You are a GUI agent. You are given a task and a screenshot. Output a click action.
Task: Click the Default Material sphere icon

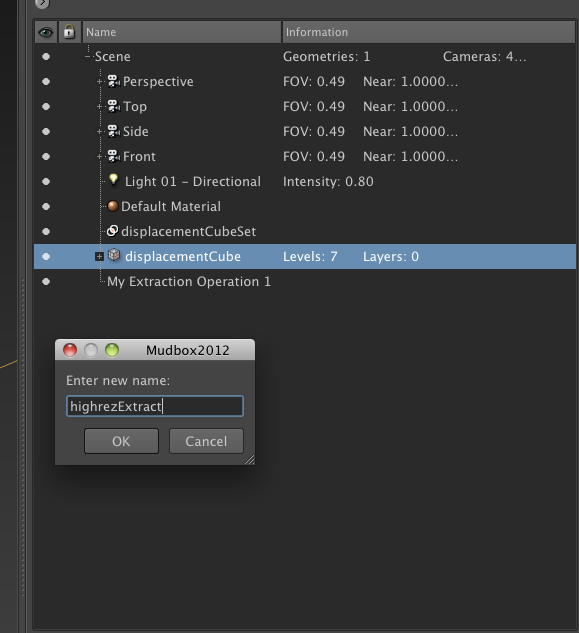113,206
